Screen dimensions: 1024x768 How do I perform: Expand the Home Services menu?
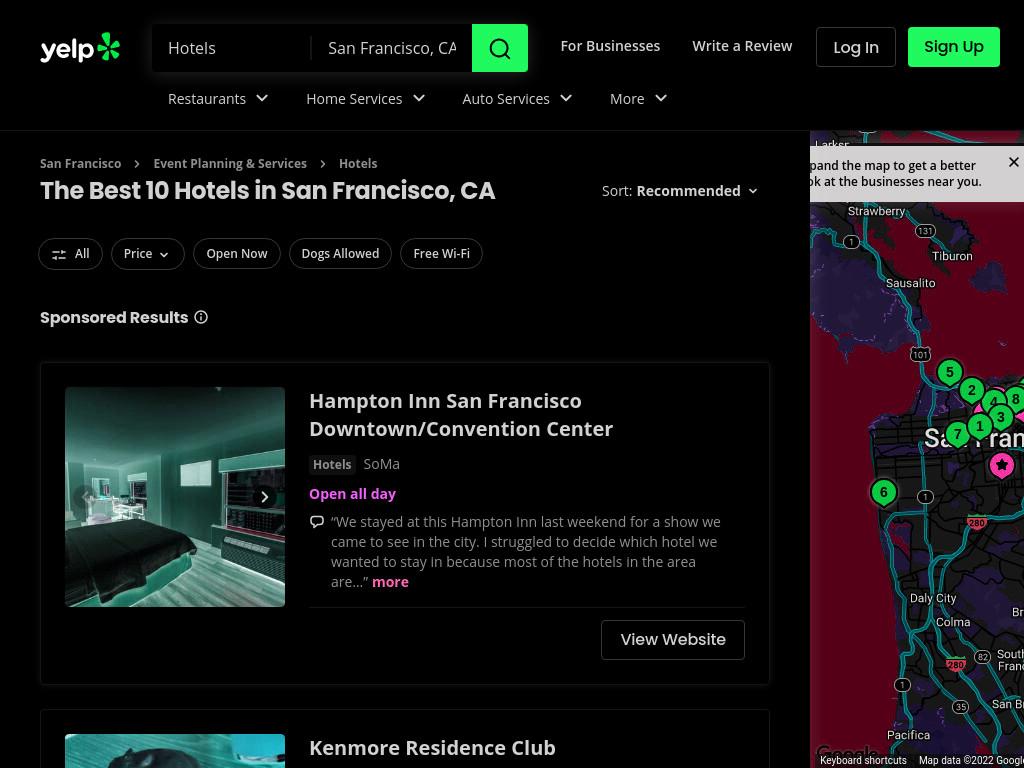click(365, 99)
